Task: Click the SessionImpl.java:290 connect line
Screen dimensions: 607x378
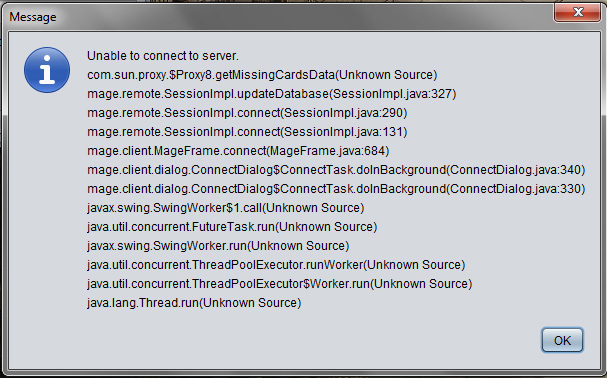Action: point(247,113)
